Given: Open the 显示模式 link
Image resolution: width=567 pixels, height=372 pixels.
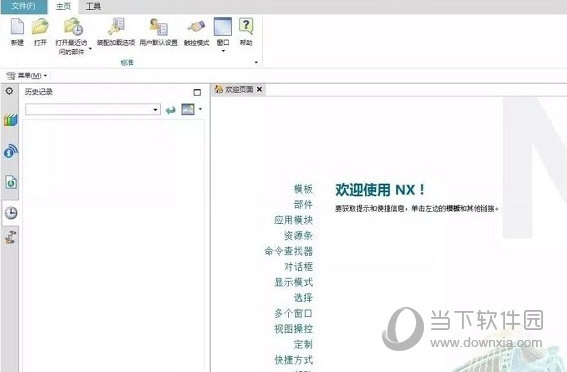Looking at the screenshot, I should [x=293, y=282].
